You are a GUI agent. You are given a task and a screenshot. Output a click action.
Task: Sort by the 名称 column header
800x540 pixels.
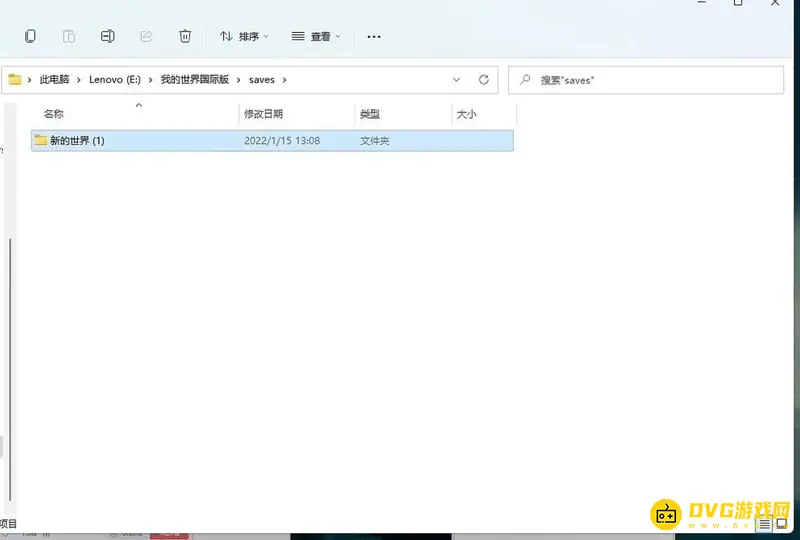[x=54, y=115]
